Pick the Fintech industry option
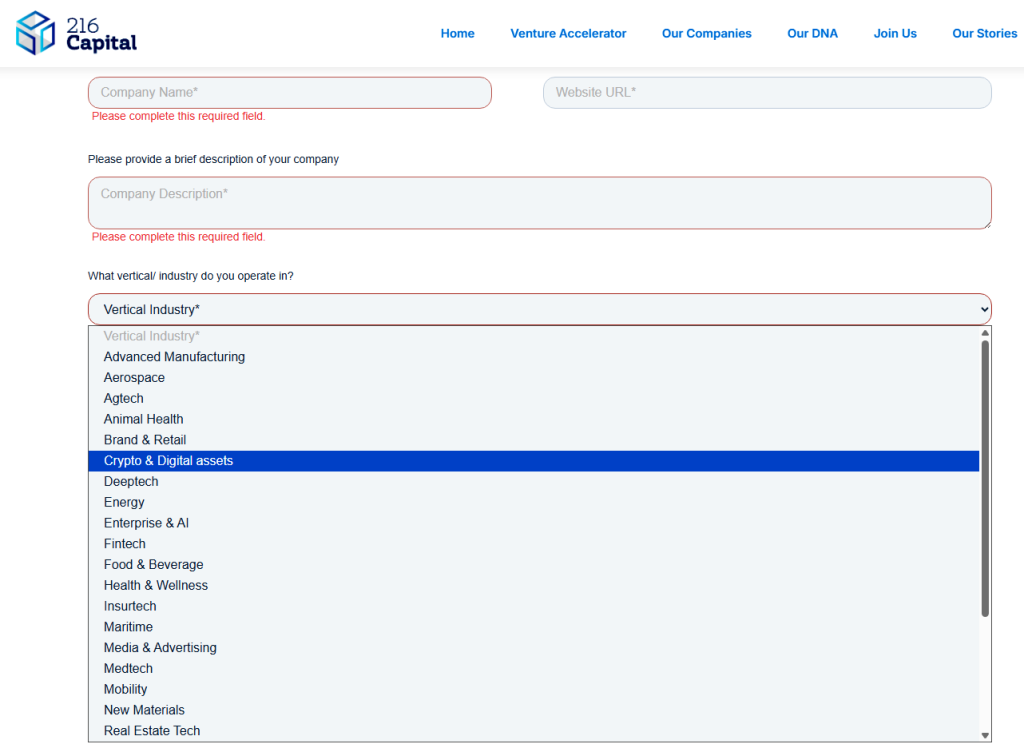 pos(125,544)
